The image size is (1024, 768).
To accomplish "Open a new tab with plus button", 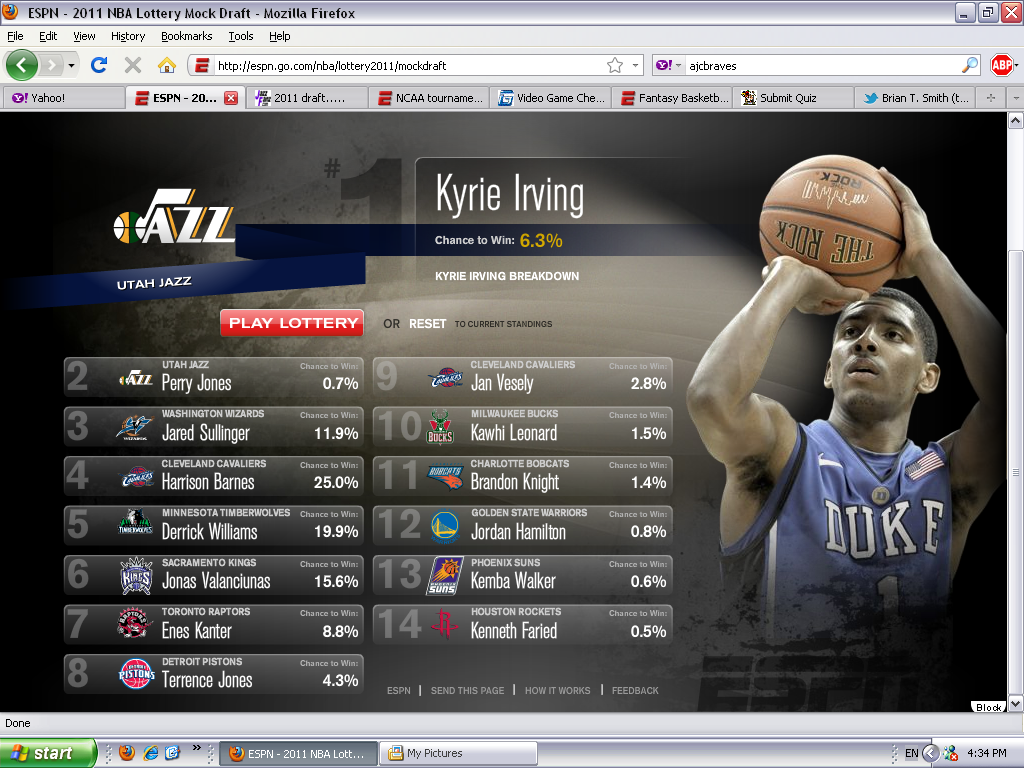I will click(991, 98).
